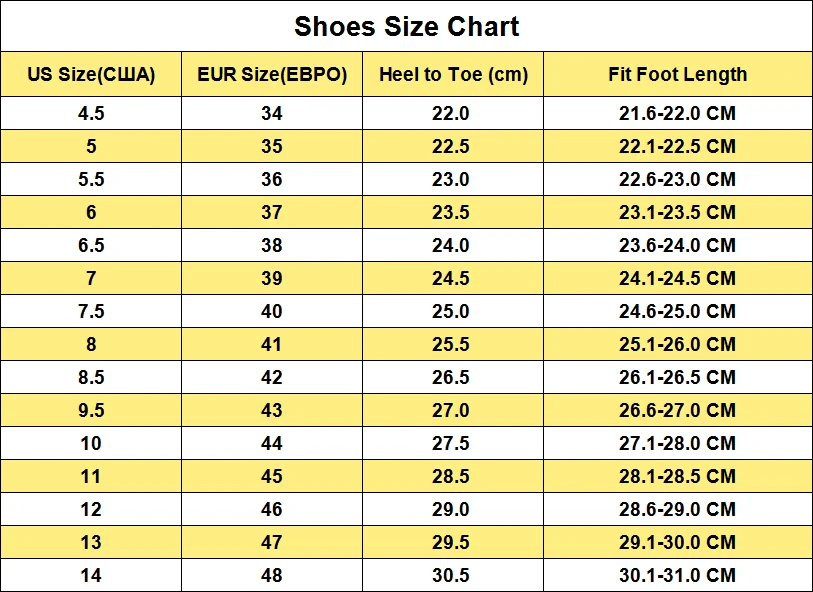Select US size 6.5 cell
The width and height of the screenshot is (813, 592).
[x=91, y=245]
